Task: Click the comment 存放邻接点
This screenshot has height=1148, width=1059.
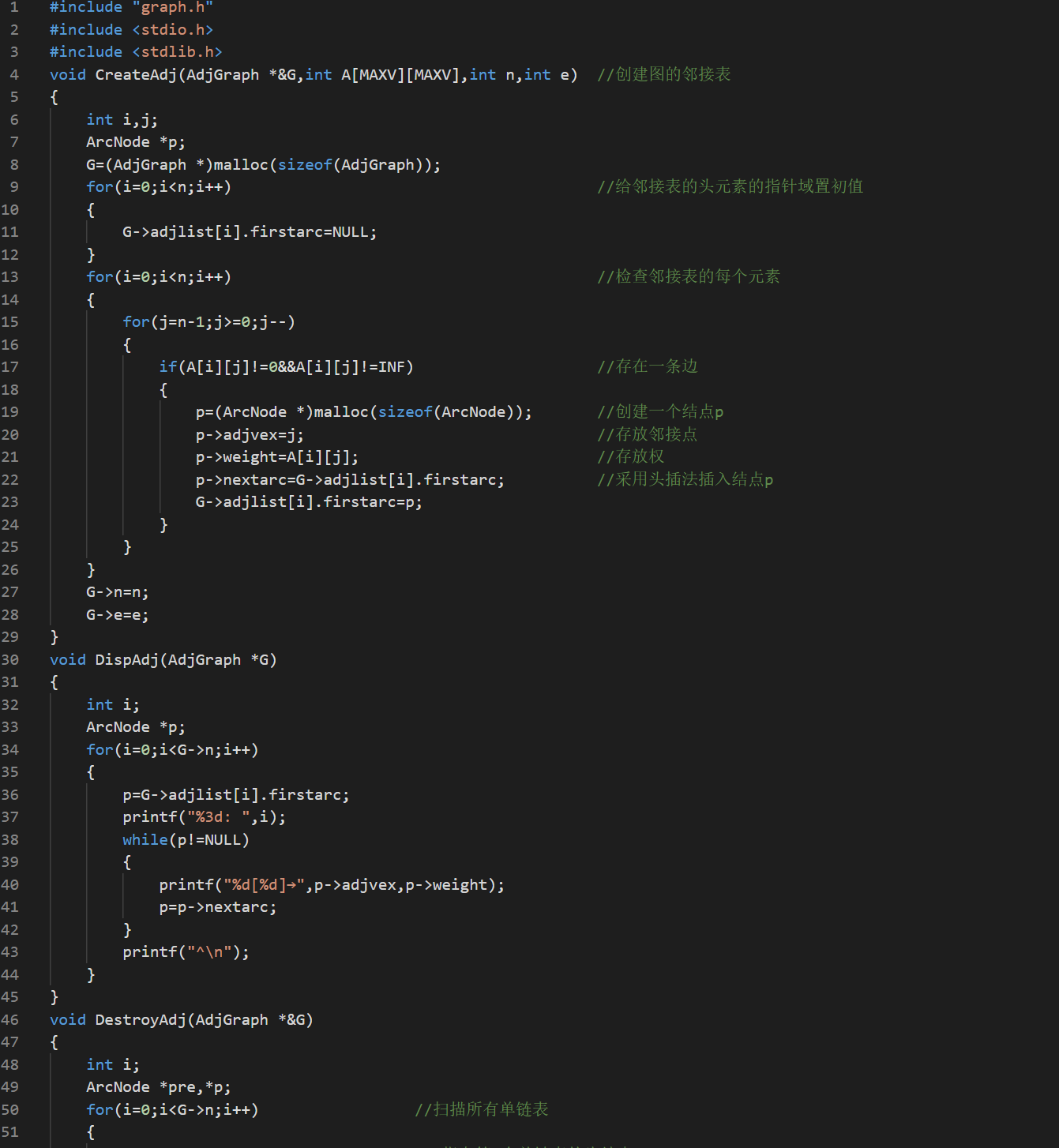Action: point(647,434)
